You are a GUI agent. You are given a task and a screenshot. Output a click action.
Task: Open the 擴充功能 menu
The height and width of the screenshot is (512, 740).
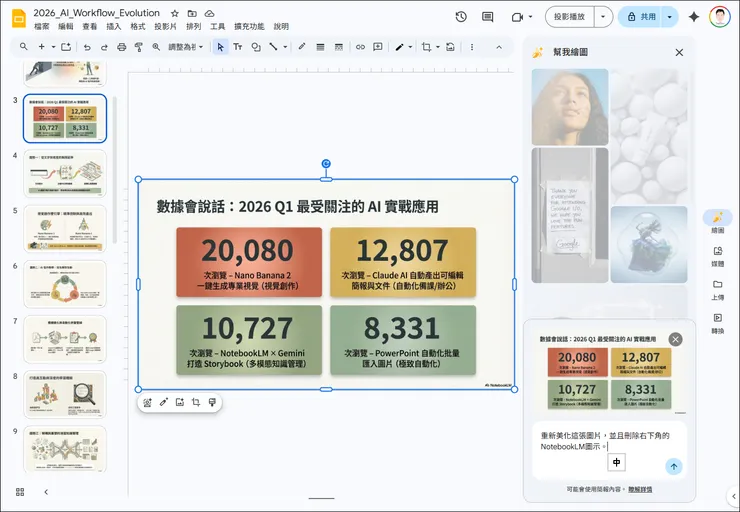pyautogui.click(x=249, y=26)
